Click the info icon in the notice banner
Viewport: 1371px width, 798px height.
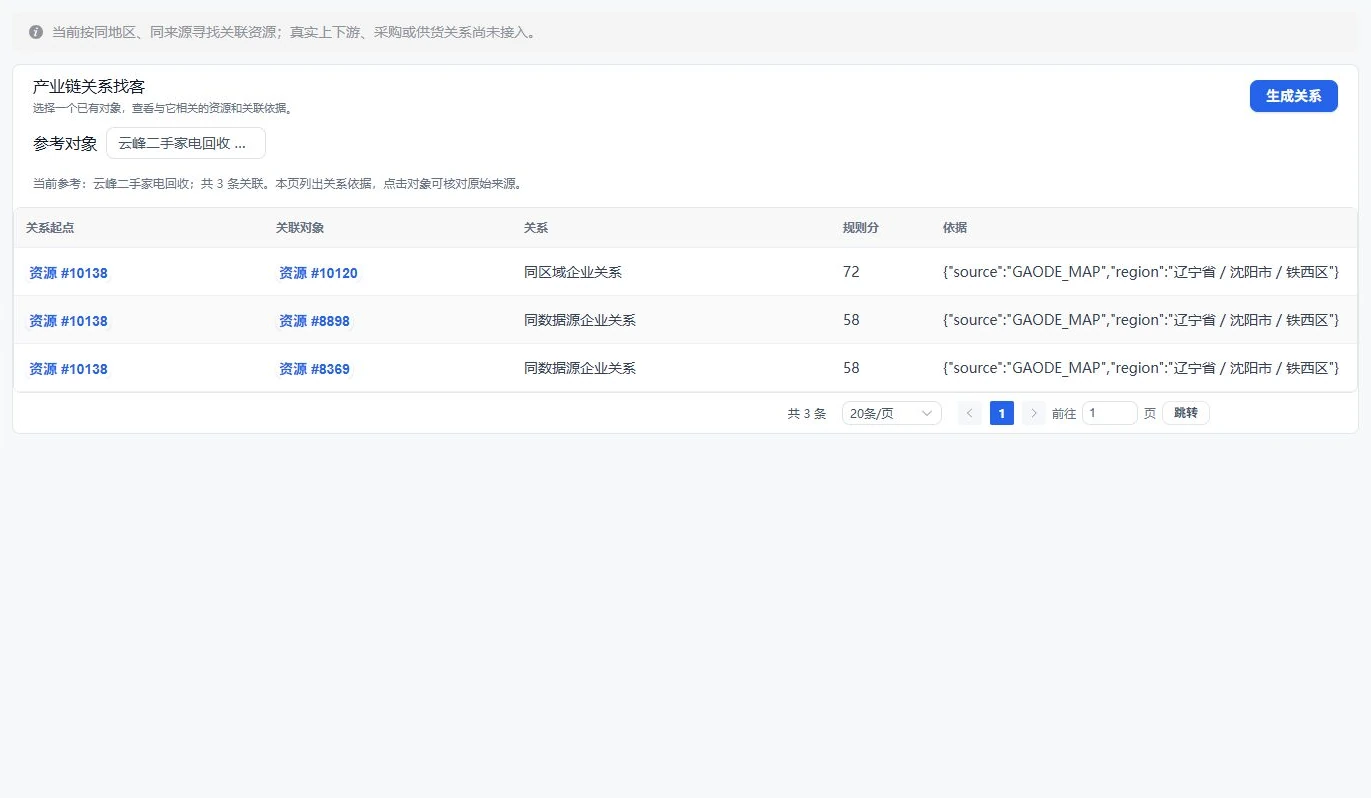coord(36,32)
